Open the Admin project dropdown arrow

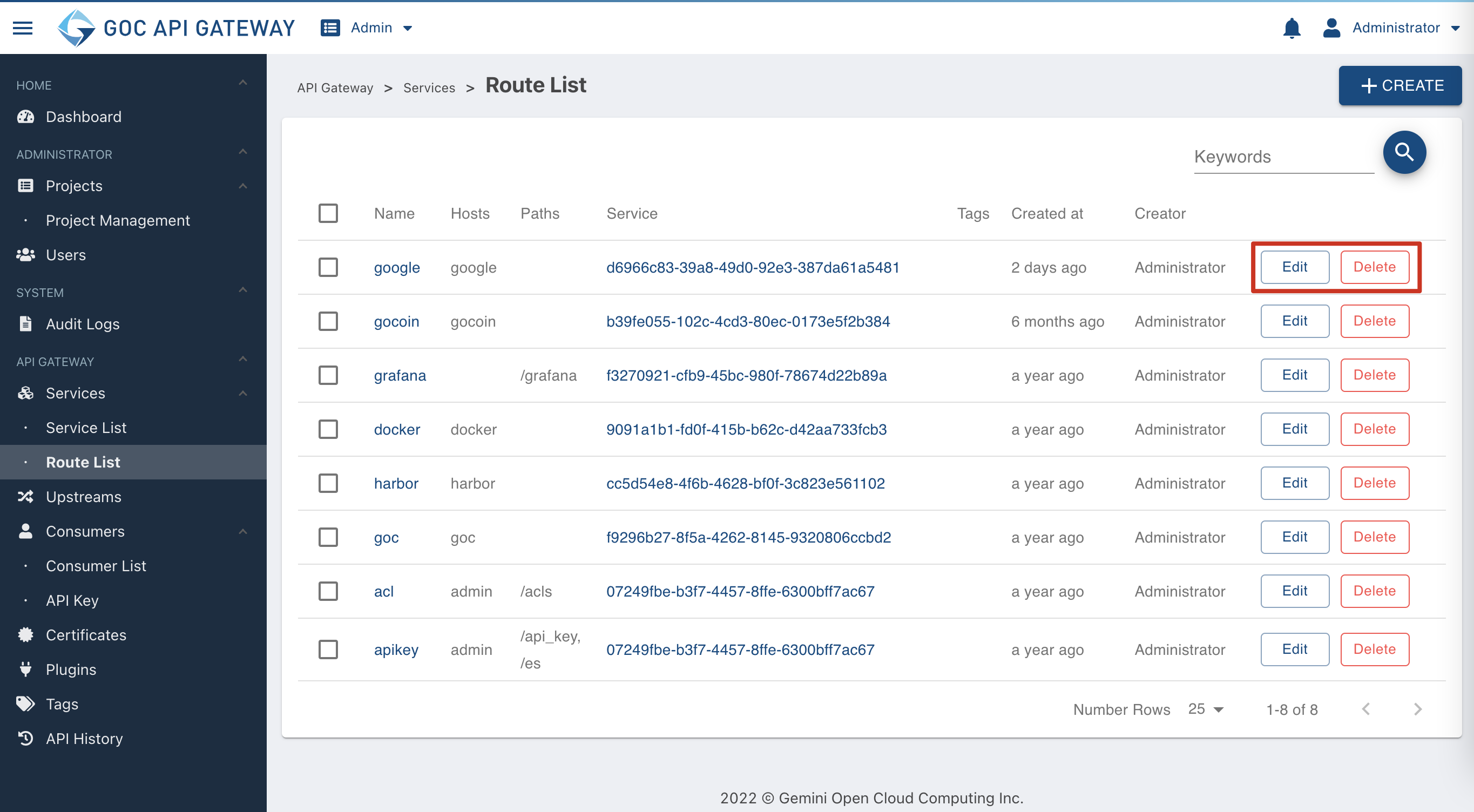[408, 28]
